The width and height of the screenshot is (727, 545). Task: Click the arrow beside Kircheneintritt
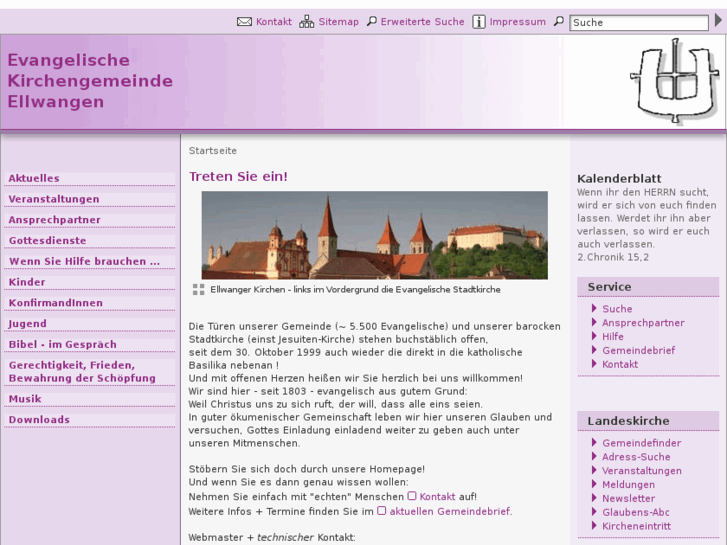pos(594,526)
